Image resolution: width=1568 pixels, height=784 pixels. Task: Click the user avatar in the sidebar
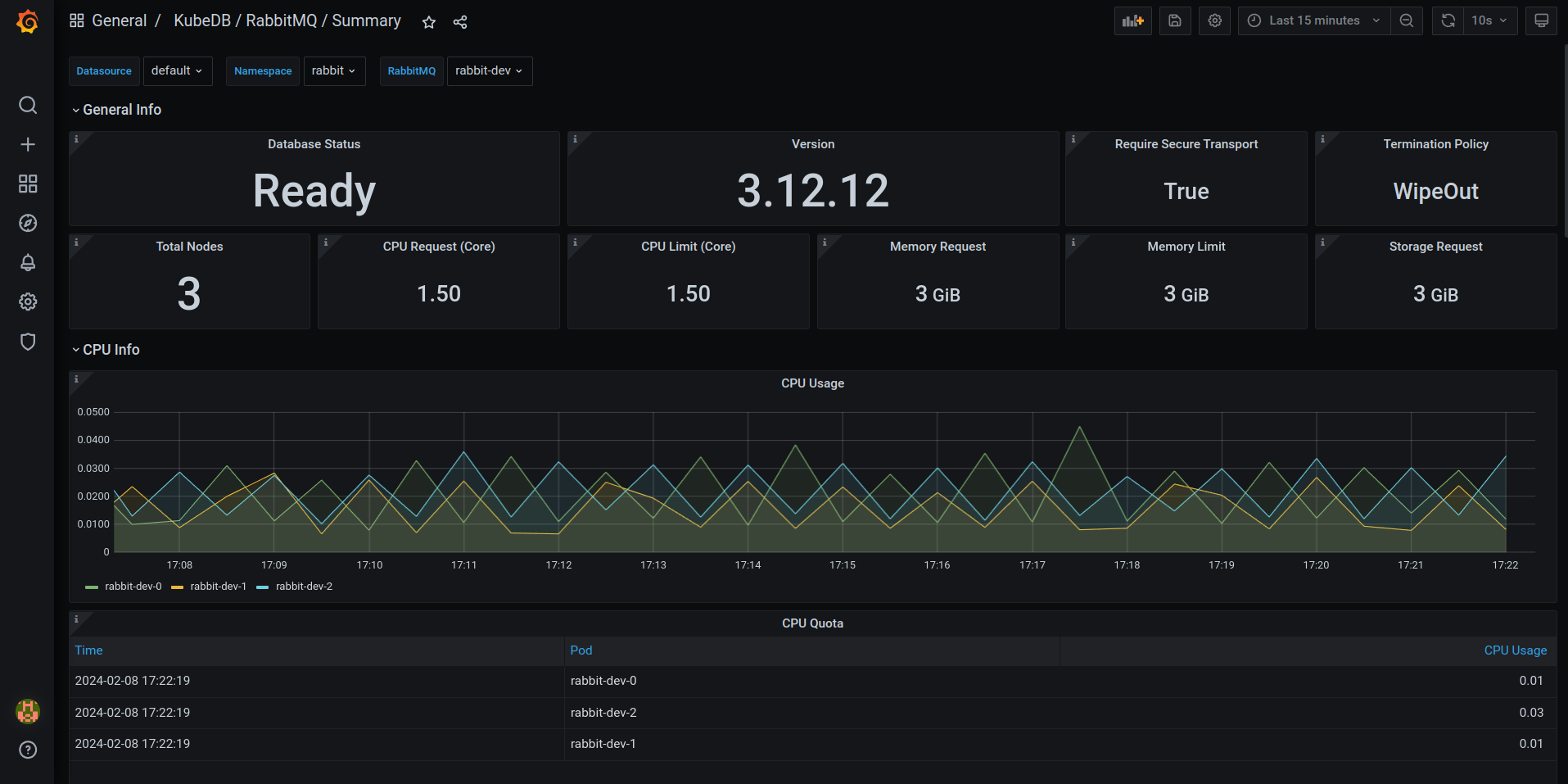[28, 711]
